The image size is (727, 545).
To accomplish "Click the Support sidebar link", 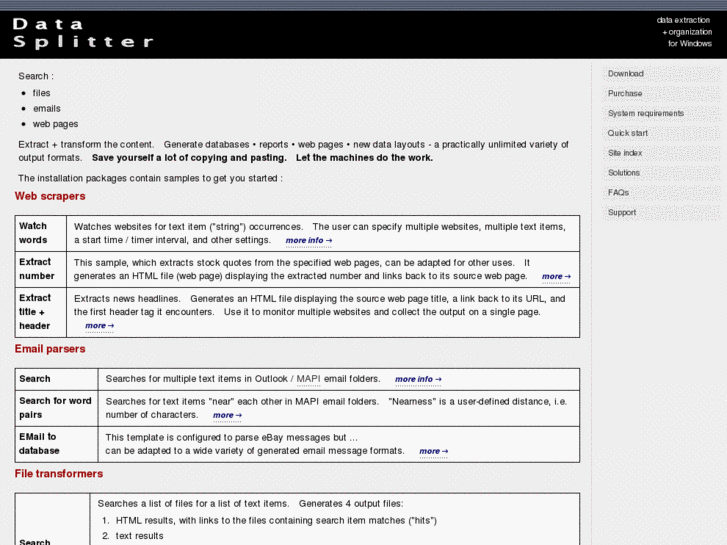I will pyautogui.click(x=621, y=212).
